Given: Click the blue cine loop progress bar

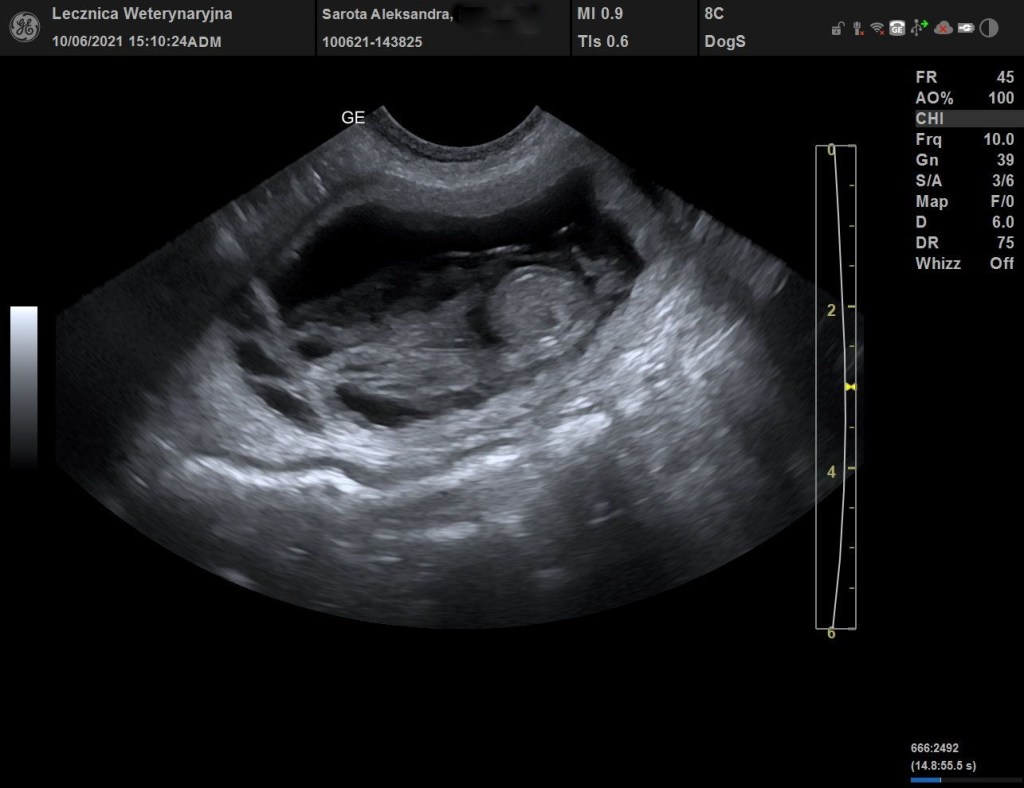Looking at the screenshot, I should [925, 779].
